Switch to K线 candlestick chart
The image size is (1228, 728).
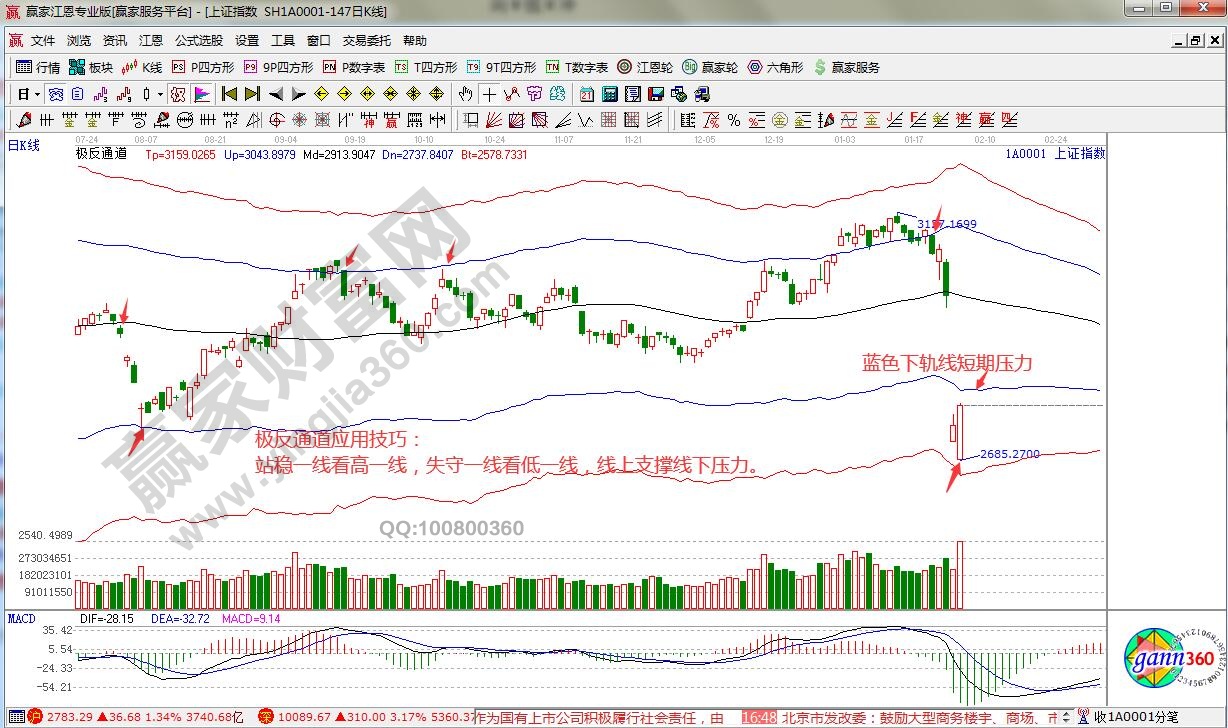[x=142, y=67]
